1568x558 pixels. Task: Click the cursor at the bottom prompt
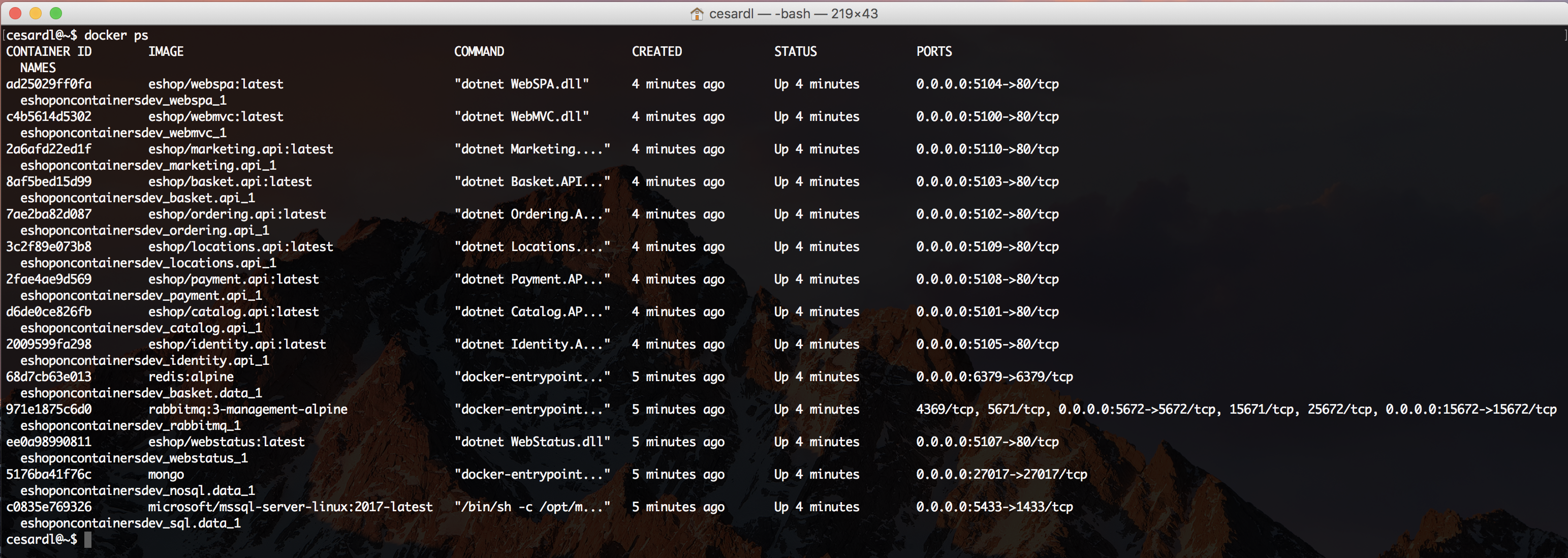point(88,540)
